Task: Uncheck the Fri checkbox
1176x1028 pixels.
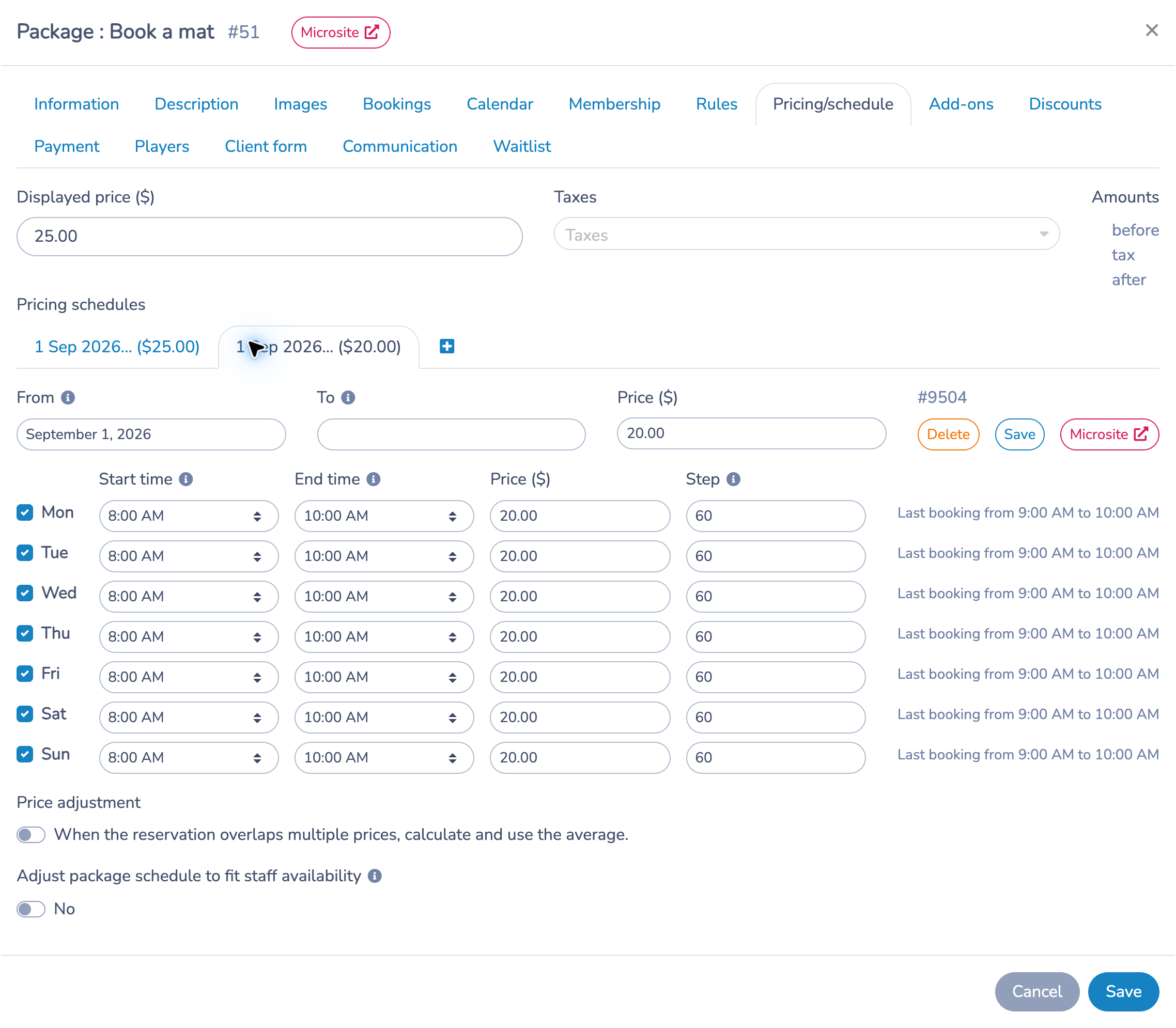Action: [x=25, y=674]
